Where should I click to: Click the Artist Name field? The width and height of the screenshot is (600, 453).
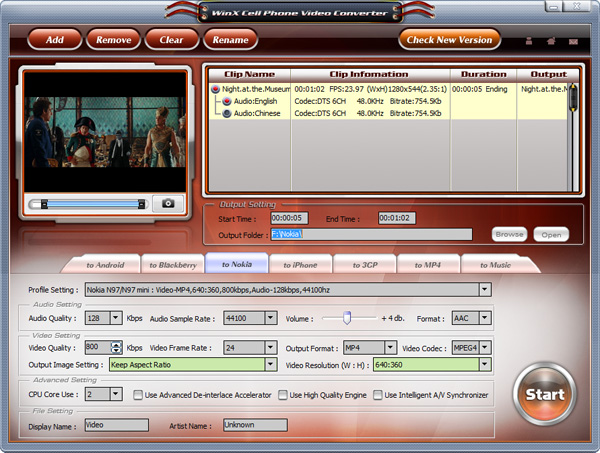pos(255,425)
